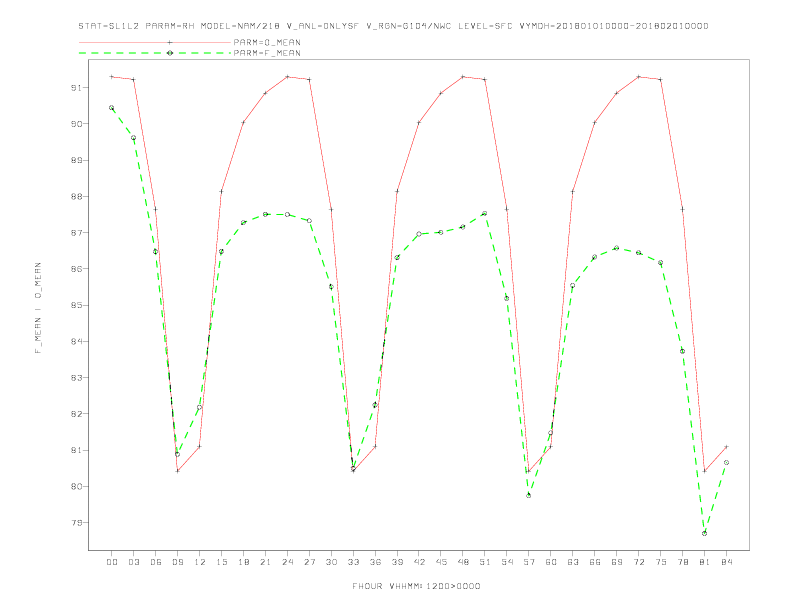The height and width of the screenshot is (612, 792).
Task: Click x-axis tick label 39
Action: click(397, 562)
